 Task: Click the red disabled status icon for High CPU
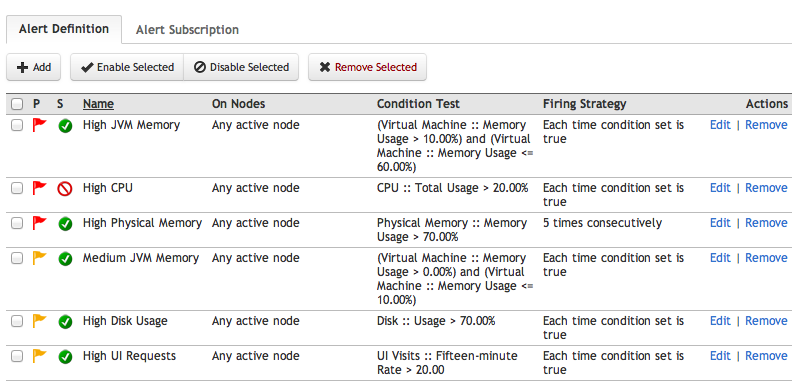click(65, 189)
